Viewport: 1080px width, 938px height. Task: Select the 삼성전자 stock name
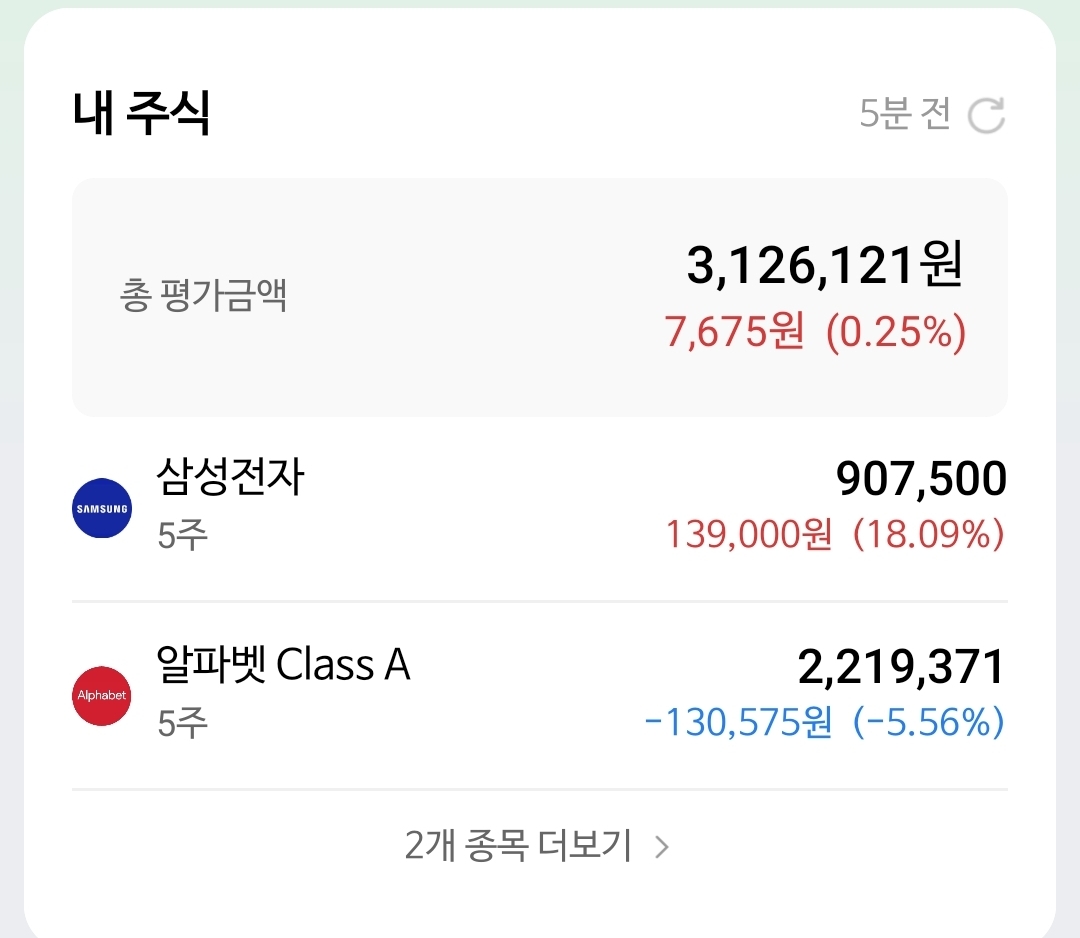tap(230, 478)
